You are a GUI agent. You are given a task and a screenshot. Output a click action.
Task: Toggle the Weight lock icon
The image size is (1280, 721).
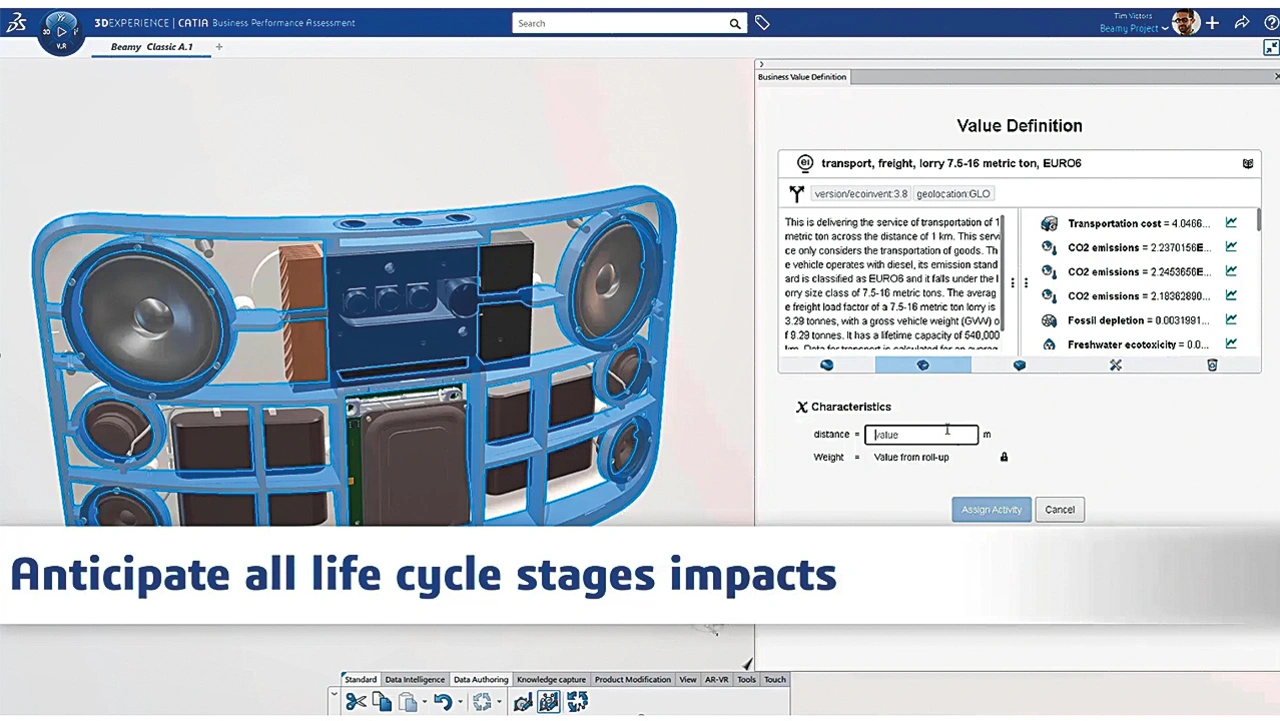(x=1004, y=457)
